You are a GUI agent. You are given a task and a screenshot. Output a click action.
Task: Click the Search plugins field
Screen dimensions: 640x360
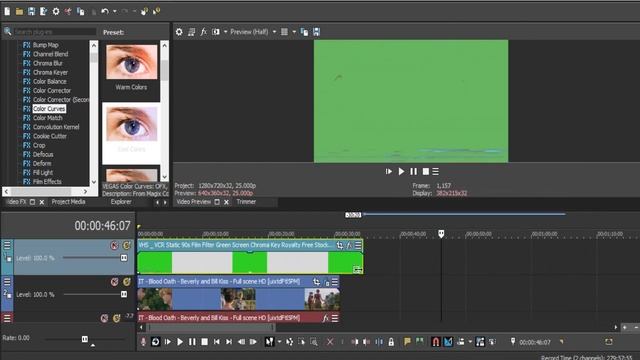(55, 31)
